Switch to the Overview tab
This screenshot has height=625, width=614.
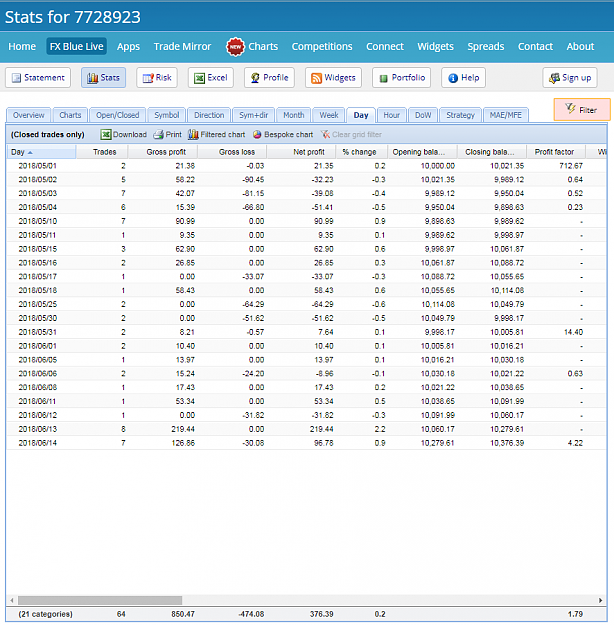tap(29, 115)
